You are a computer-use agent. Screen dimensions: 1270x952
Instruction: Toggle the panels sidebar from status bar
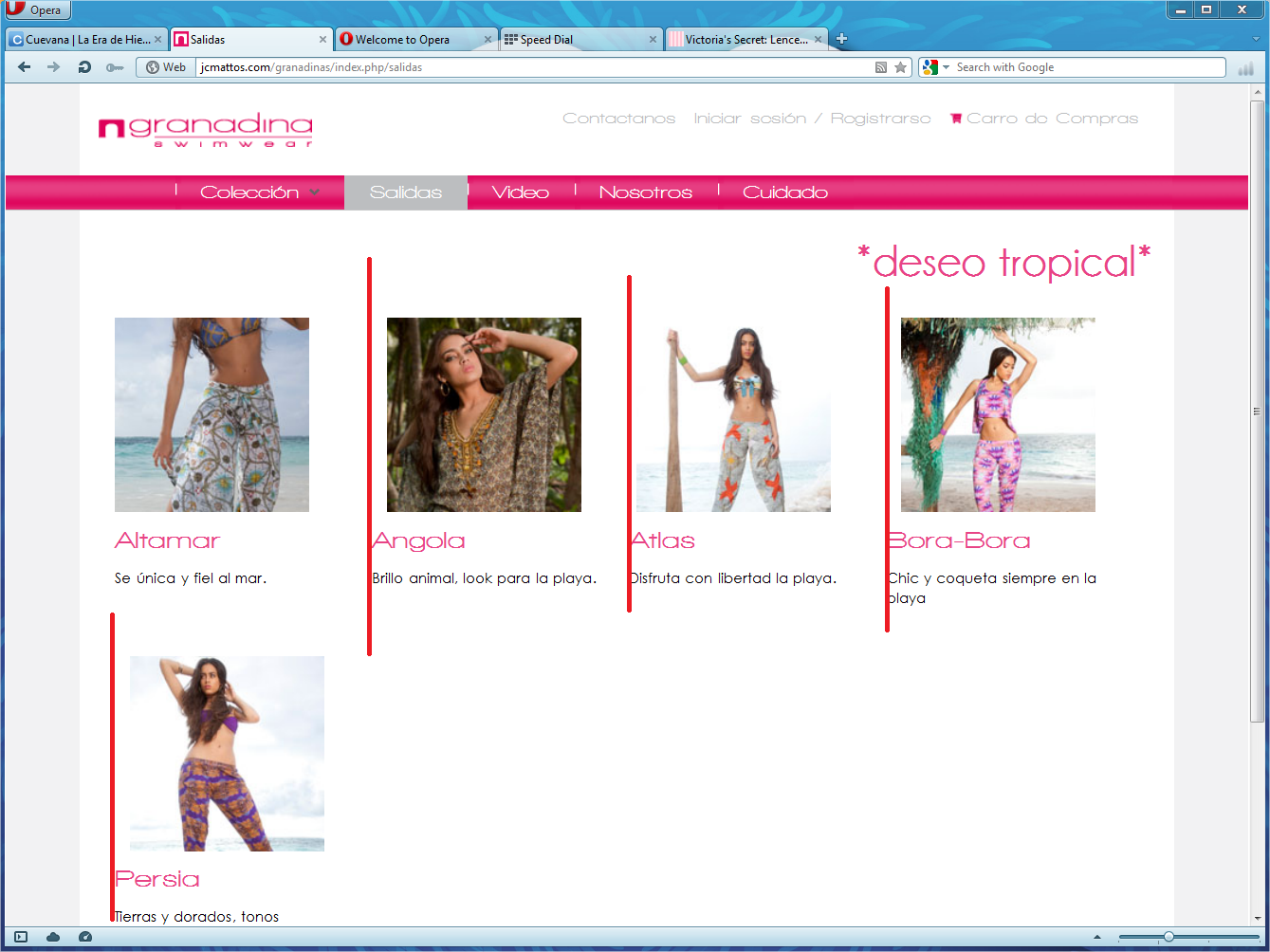click(x=21, y=937)
